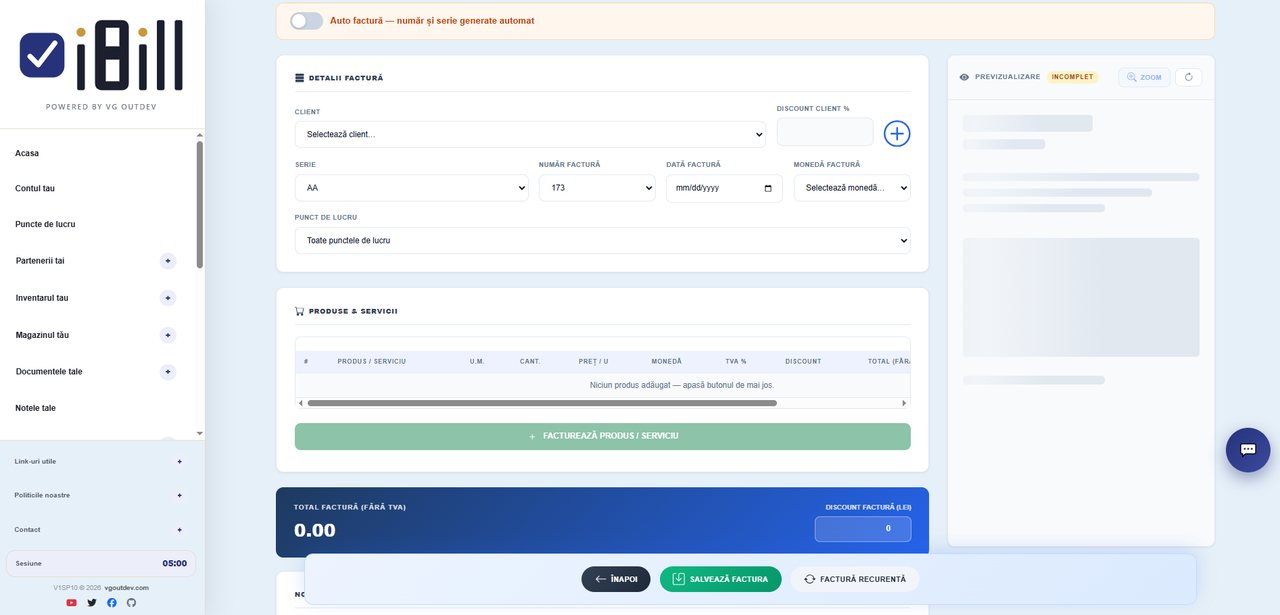Click the Discount client % input

(x=825, y=132)
